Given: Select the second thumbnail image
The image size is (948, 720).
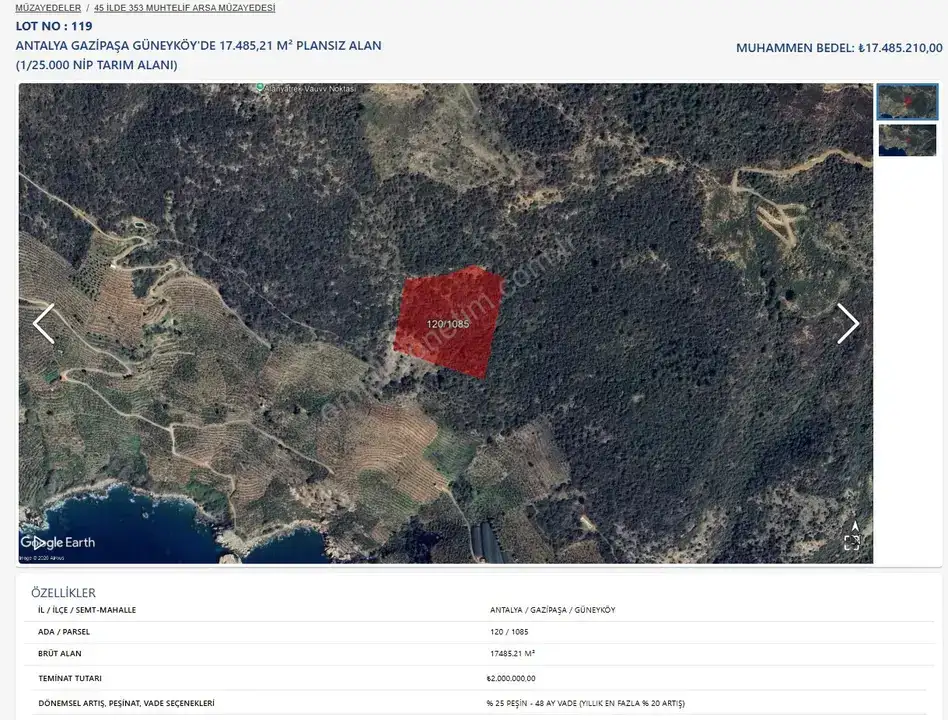Looking at the screenshot, I should (x=907, y=140).
